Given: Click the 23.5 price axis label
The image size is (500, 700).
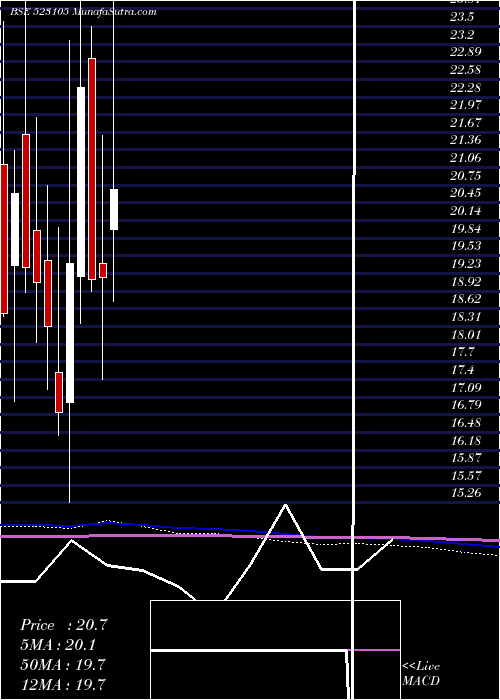Looking at the screenshot, I should tap(461, 17).
